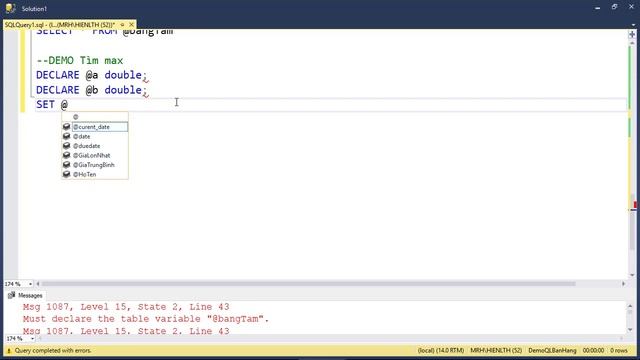Click the '--DEMO Tìm max' comment line
Image resolution: width=640 pixels, height=360 pixels.
pos(80,60)
